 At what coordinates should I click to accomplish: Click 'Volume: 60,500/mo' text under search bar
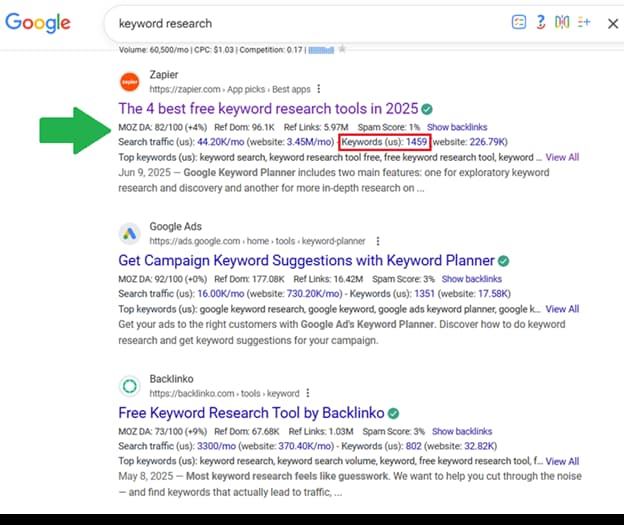point(153,50)
